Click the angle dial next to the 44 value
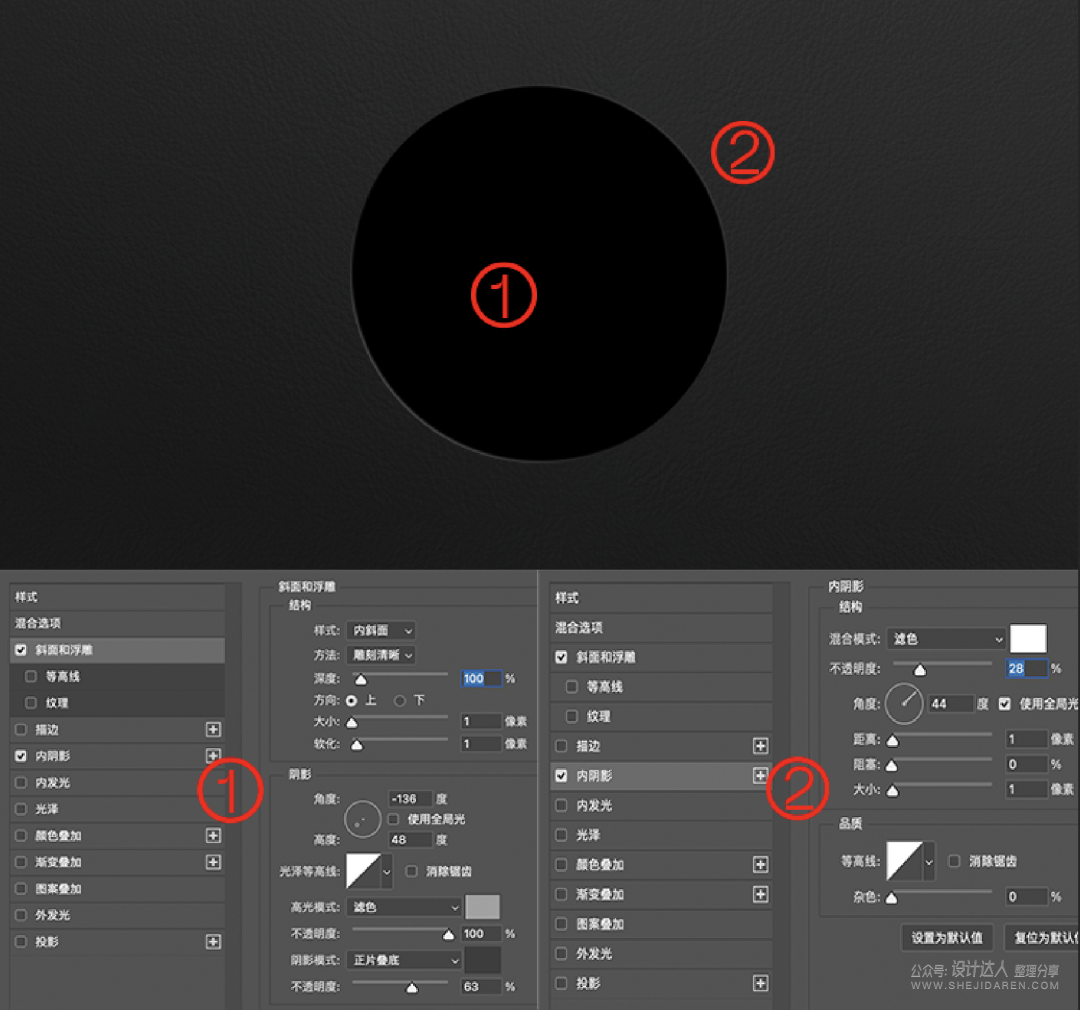The height and width of the screenshot is (1010, 1080). [904, 704]
